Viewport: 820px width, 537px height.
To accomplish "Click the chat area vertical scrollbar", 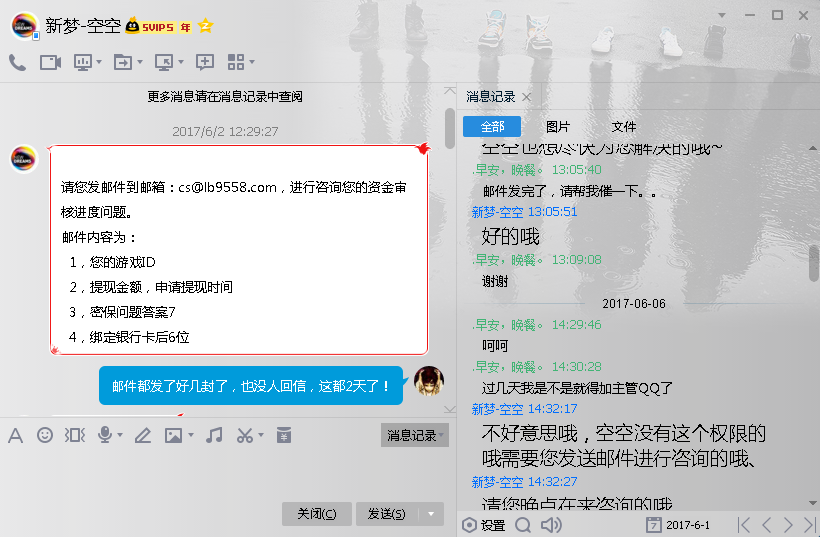I will tap(449, 130).
